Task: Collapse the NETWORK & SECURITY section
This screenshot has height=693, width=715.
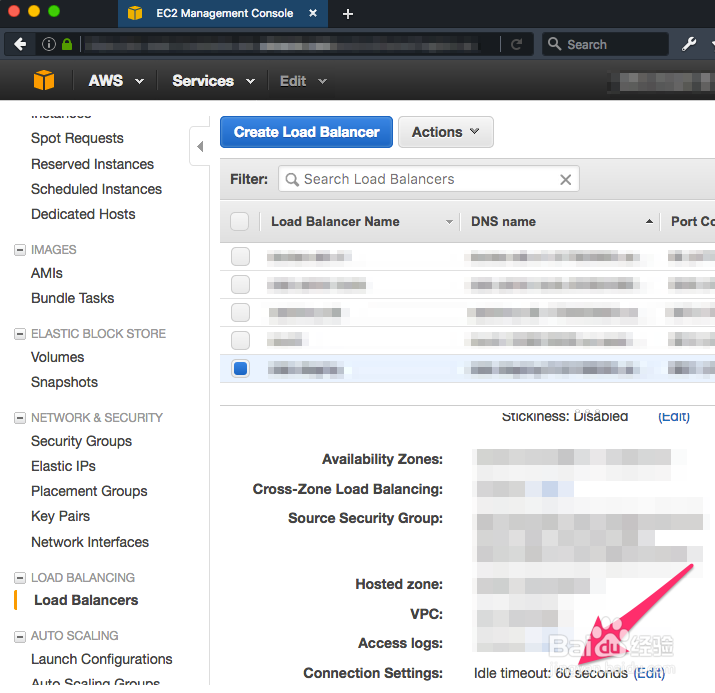Action: point(20,418)
